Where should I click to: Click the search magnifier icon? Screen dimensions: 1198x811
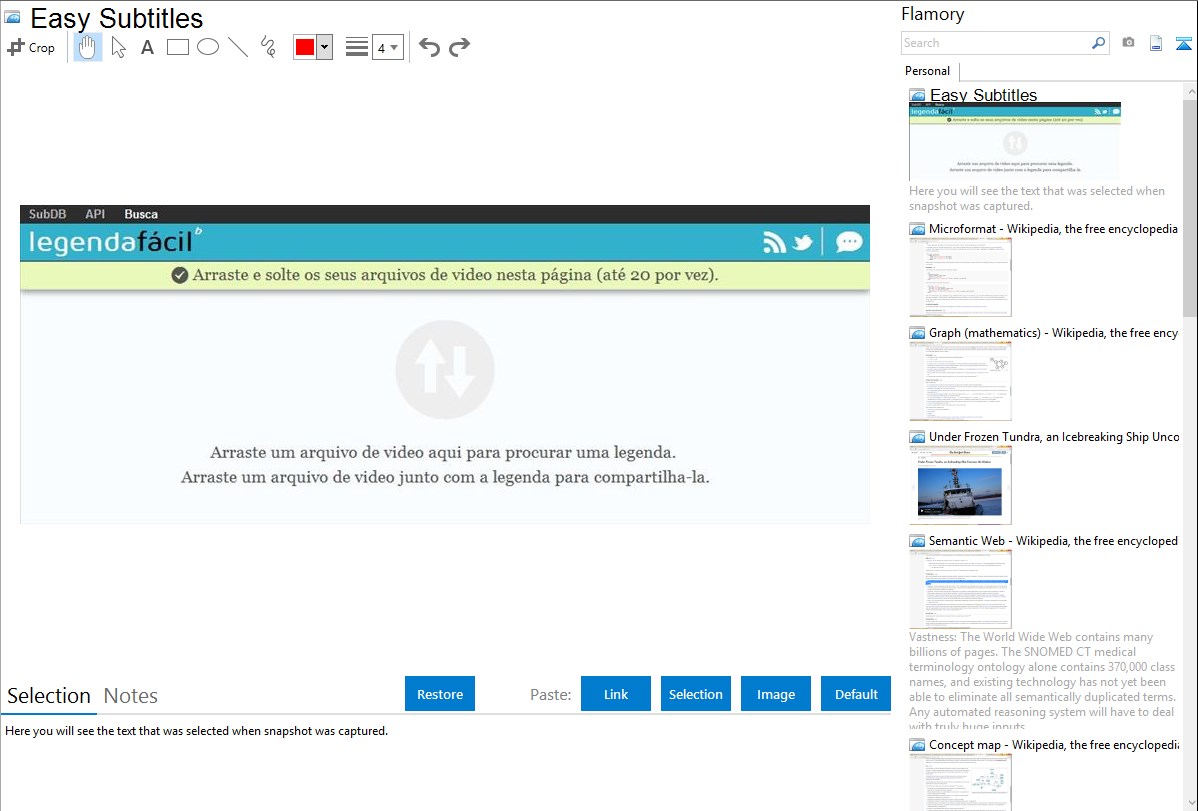click(x=1099, y=43)
